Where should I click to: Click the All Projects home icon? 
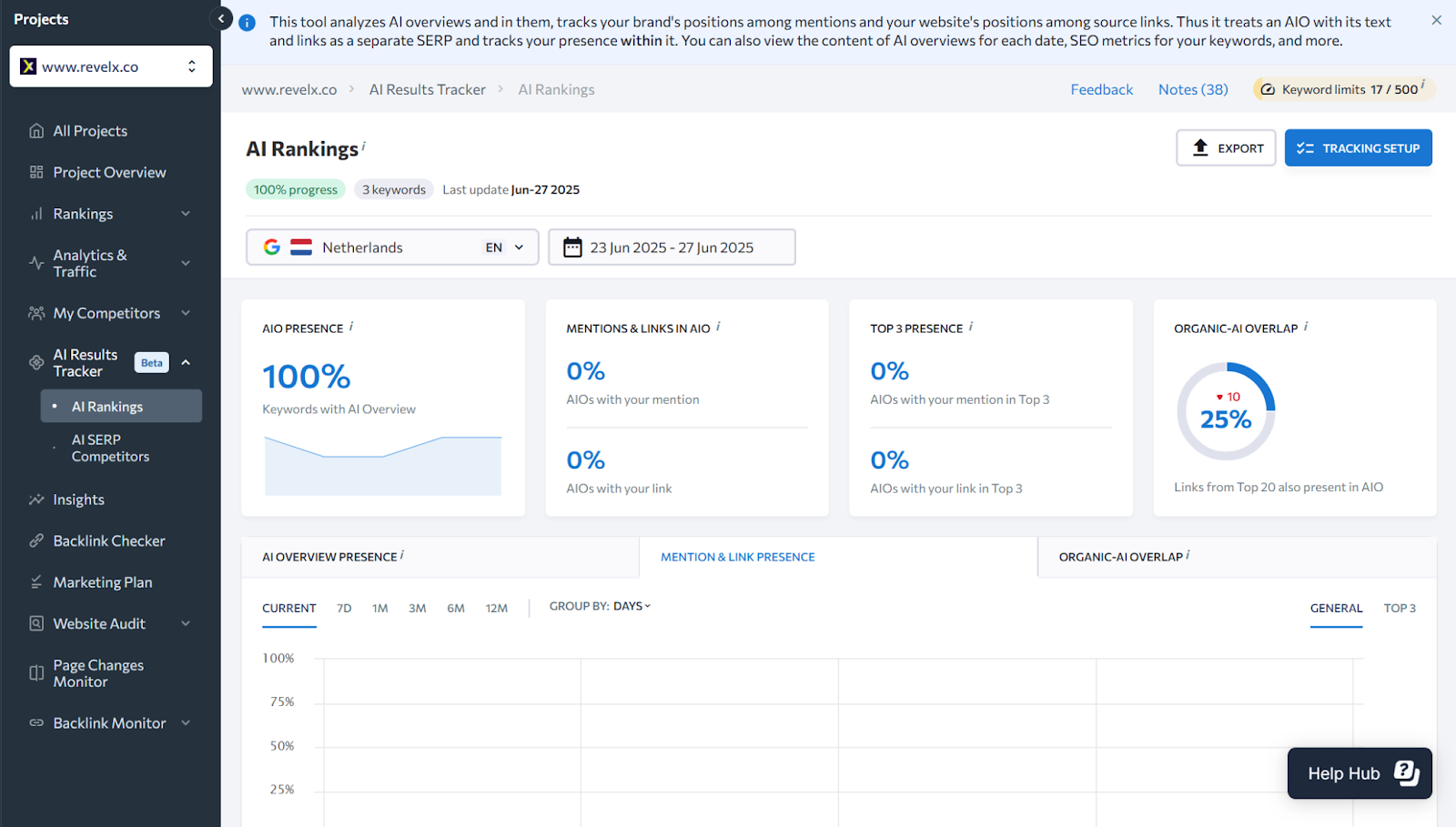[x=36, y=131]
